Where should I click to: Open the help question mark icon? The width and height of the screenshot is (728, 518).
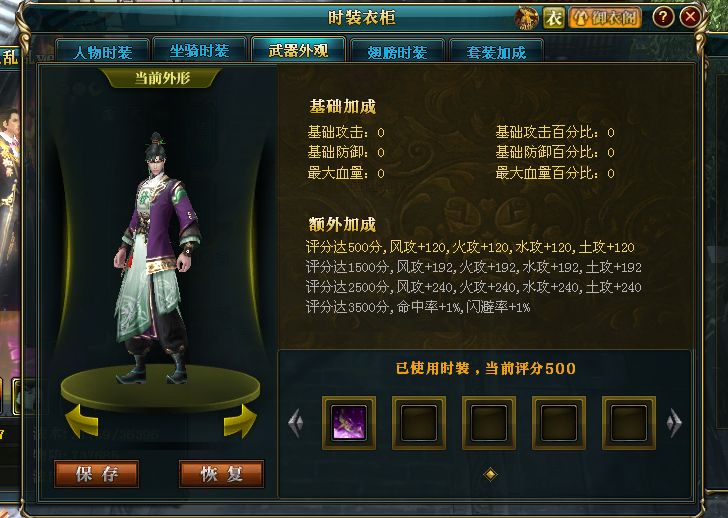coord(663,18)
